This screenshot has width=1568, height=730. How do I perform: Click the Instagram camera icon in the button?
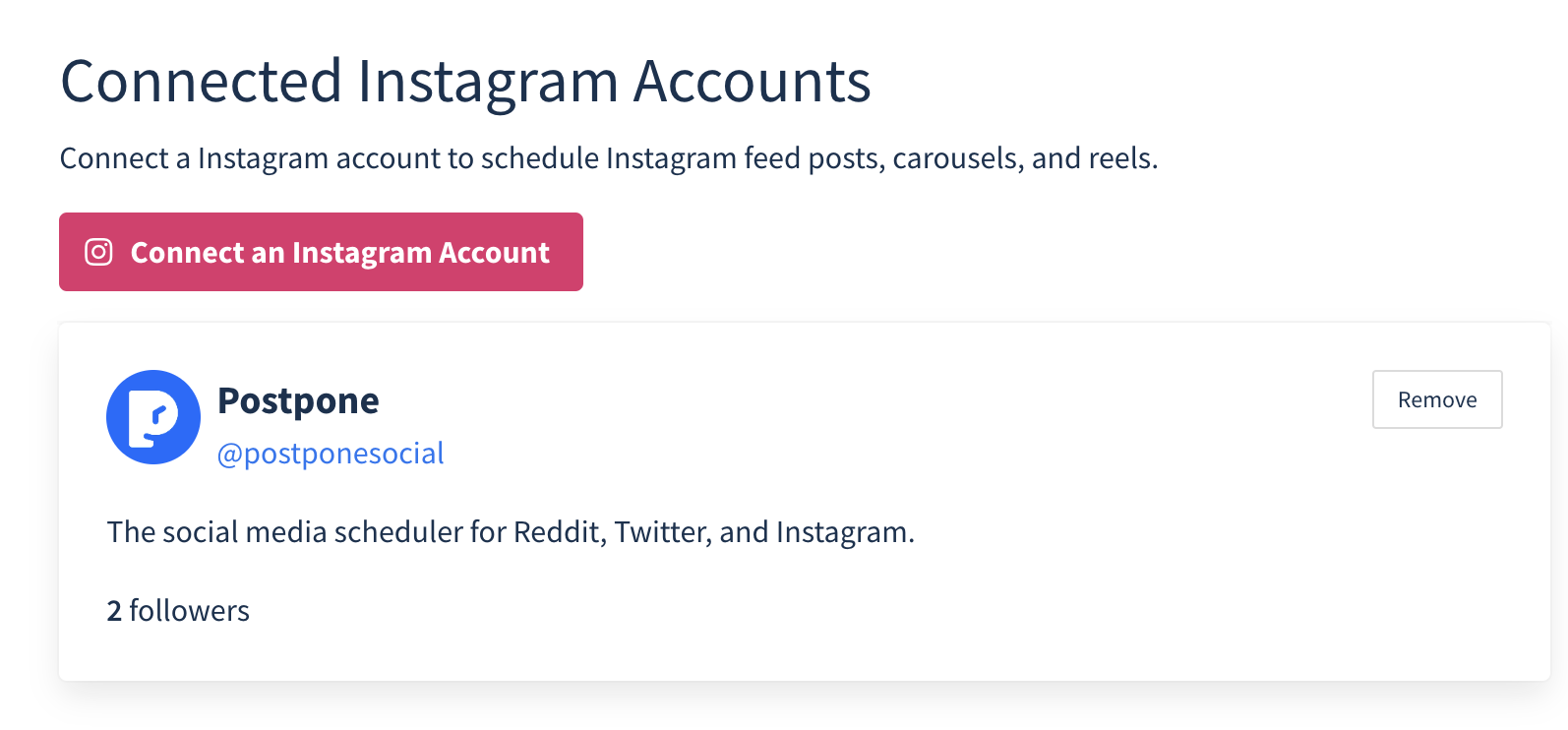click(x=98, y=252)
